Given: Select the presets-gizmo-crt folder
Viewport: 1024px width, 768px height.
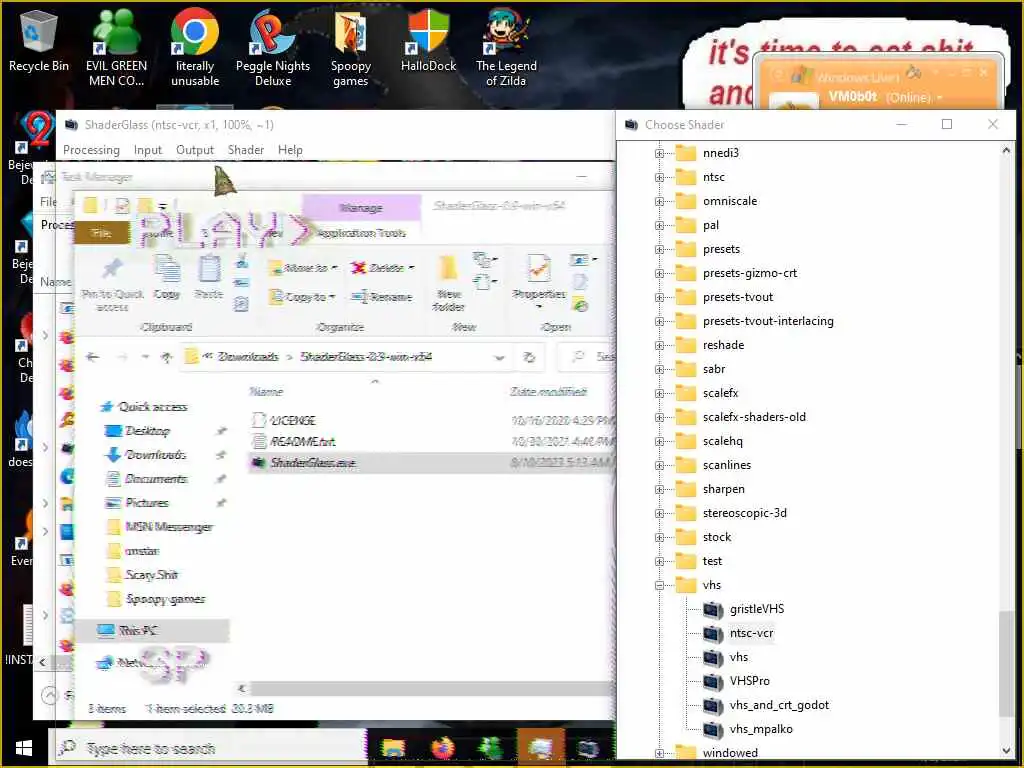Looking at the screenshot, I should click(x=750, y=274).
